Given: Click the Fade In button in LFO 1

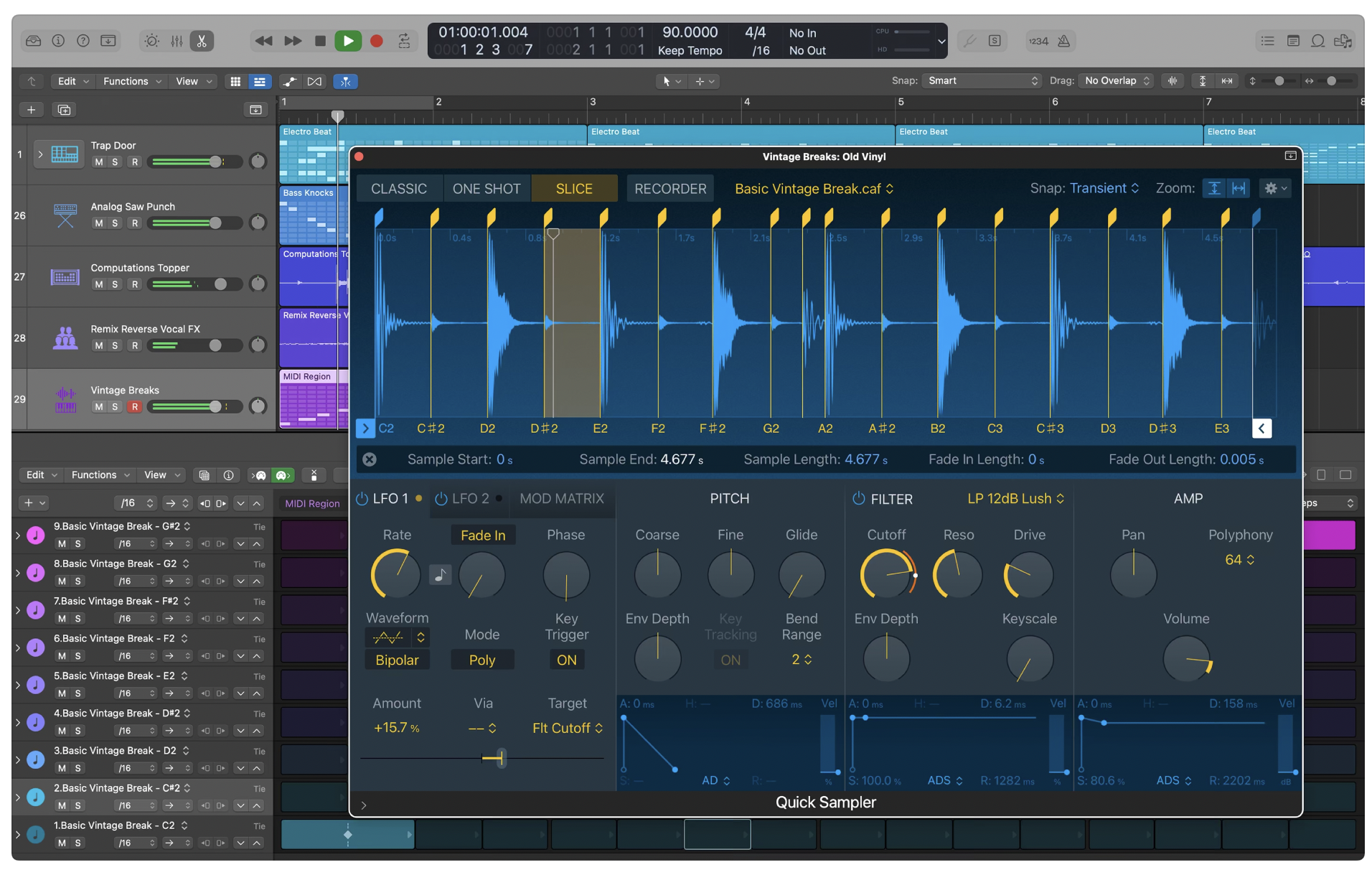Looking at the screenshot, I should 483,535.
